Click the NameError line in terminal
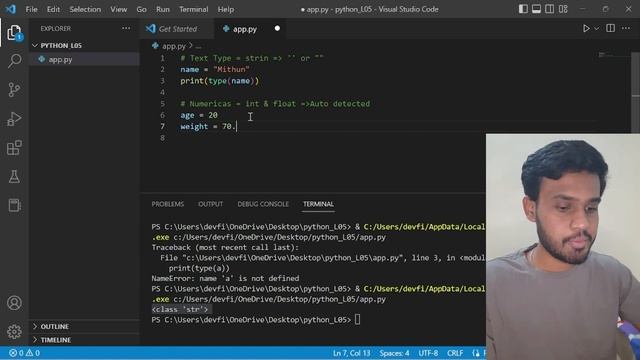This screenshot has height=360, width=640. click(x=225, y=278)
